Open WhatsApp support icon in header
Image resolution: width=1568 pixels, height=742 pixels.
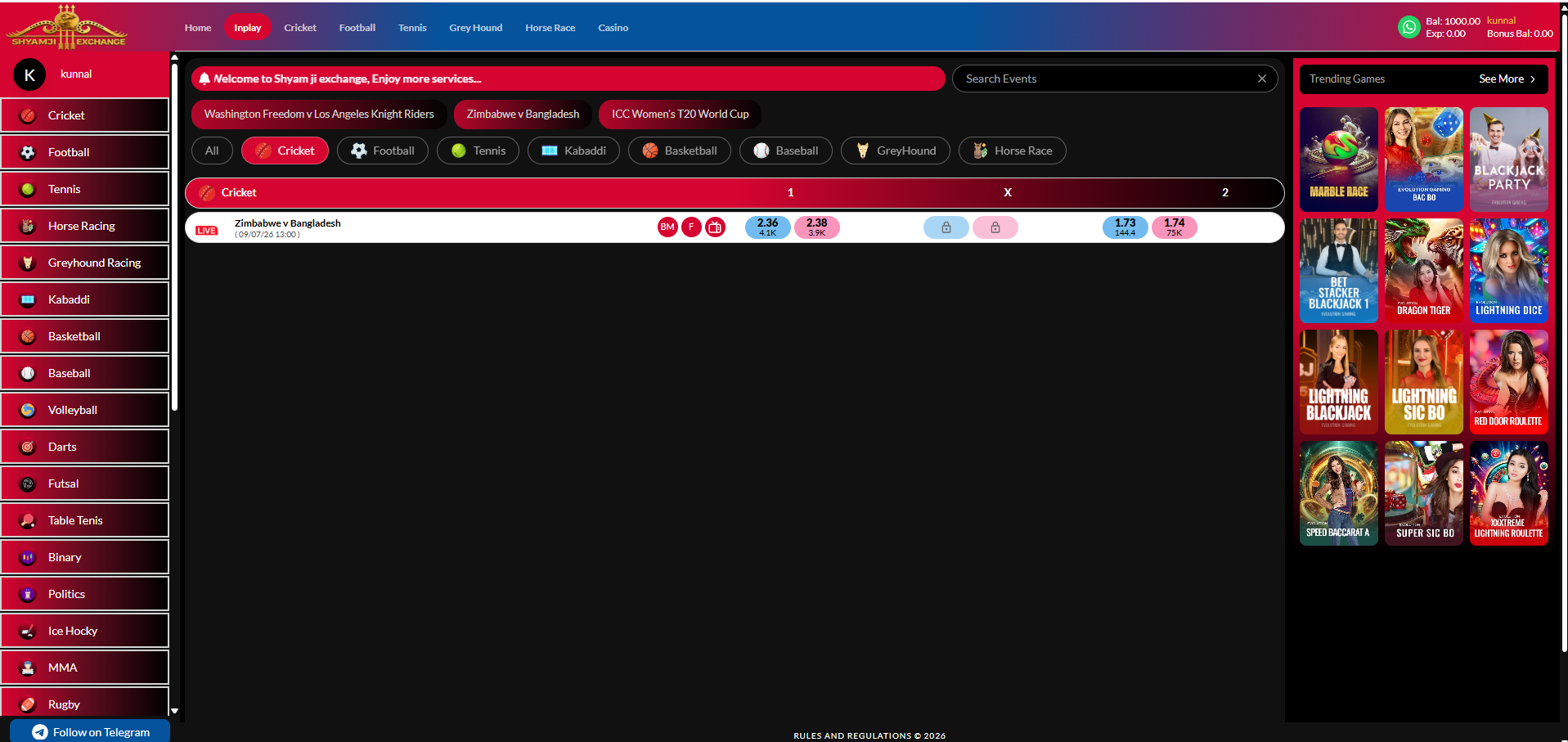click(1409, 27)
